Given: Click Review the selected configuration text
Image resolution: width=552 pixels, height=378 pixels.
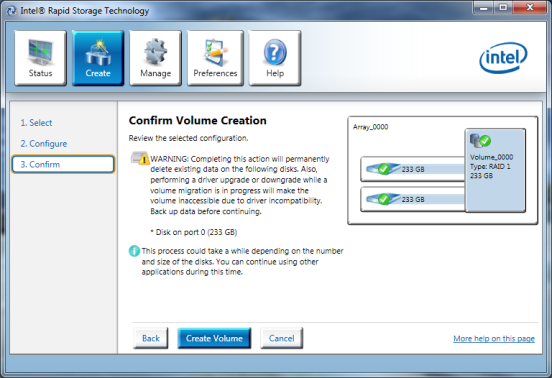Looking at the screenshot, I should coord(188,138).
